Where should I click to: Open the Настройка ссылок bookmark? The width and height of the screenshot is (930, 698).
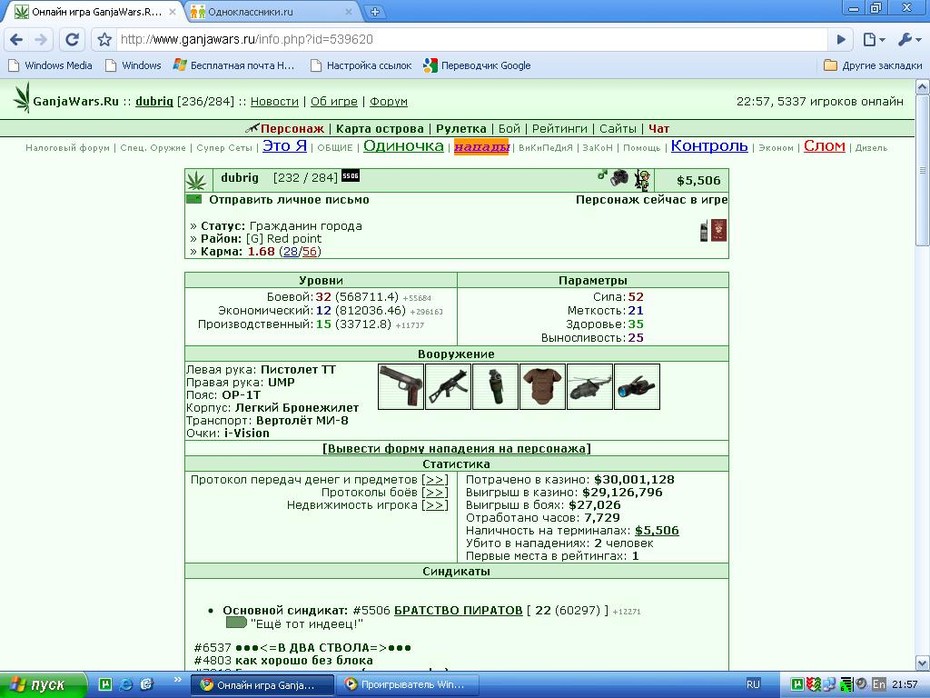(x=361, y=65)
